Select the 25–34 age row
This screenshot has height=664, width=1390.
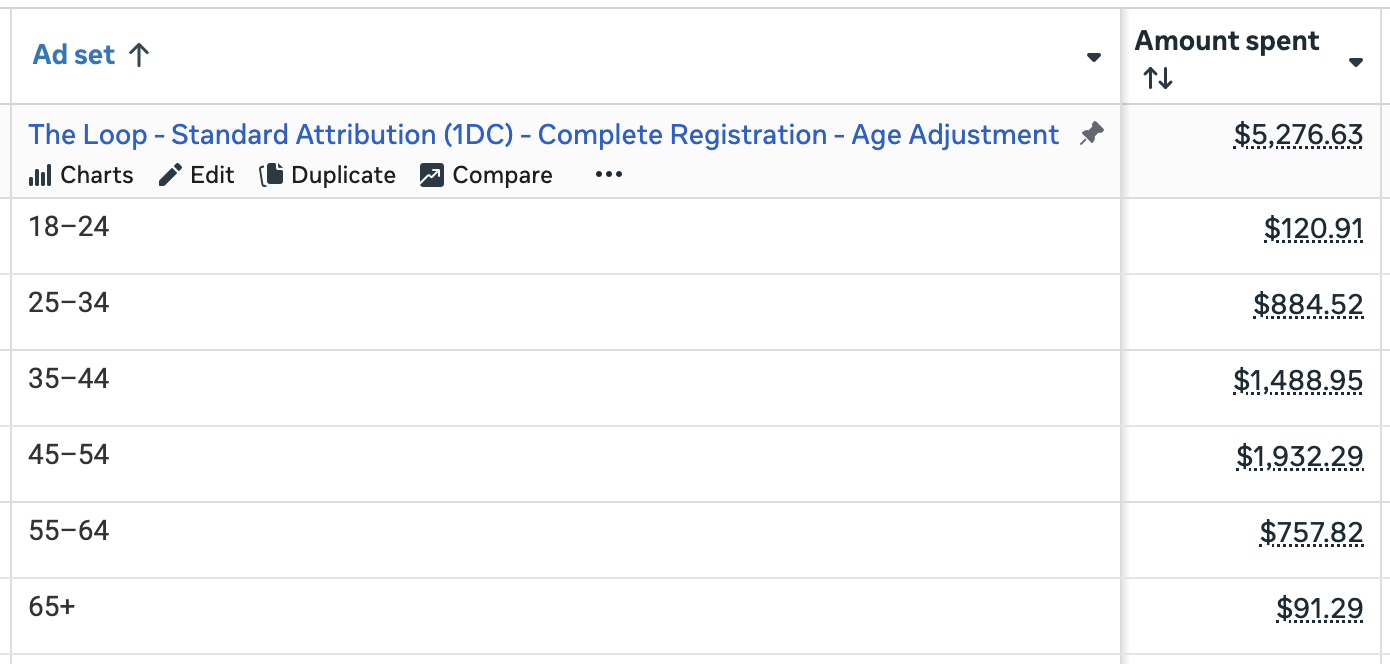click(x=69, y=303)
